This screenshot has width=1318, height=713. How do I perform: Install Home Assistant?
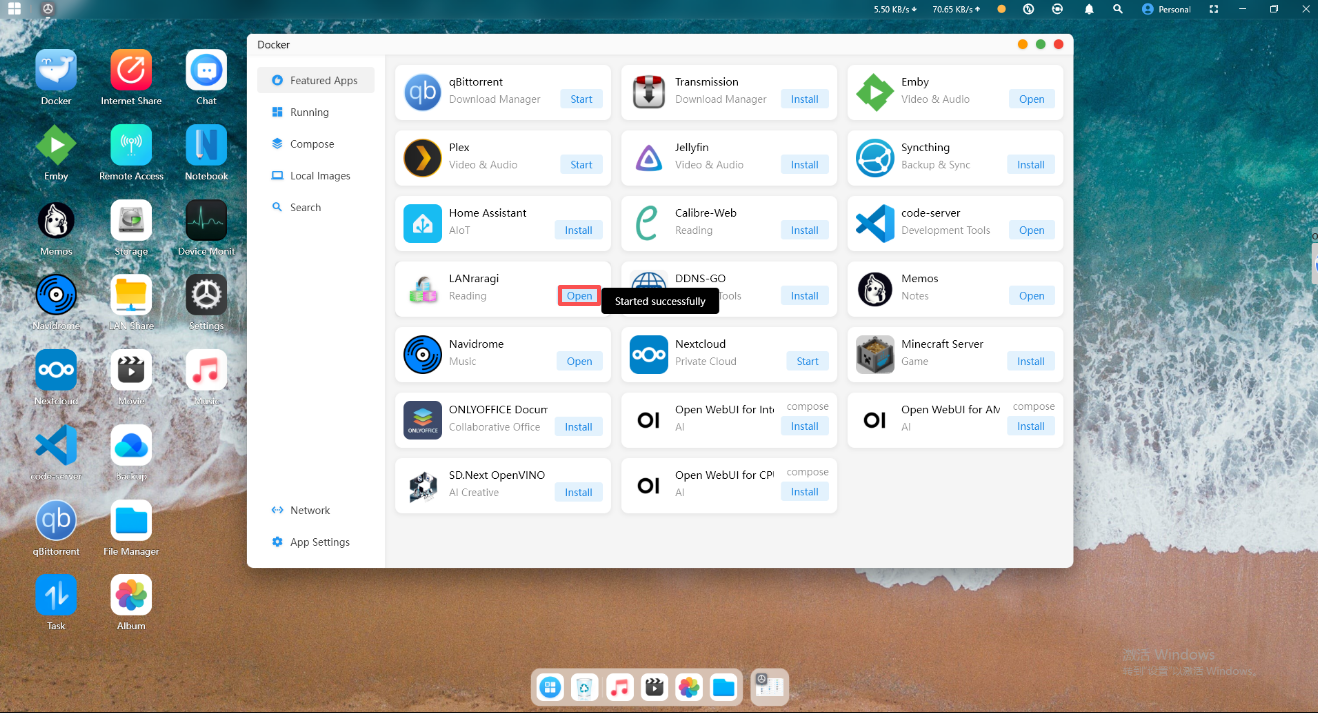tap(579, 230)
